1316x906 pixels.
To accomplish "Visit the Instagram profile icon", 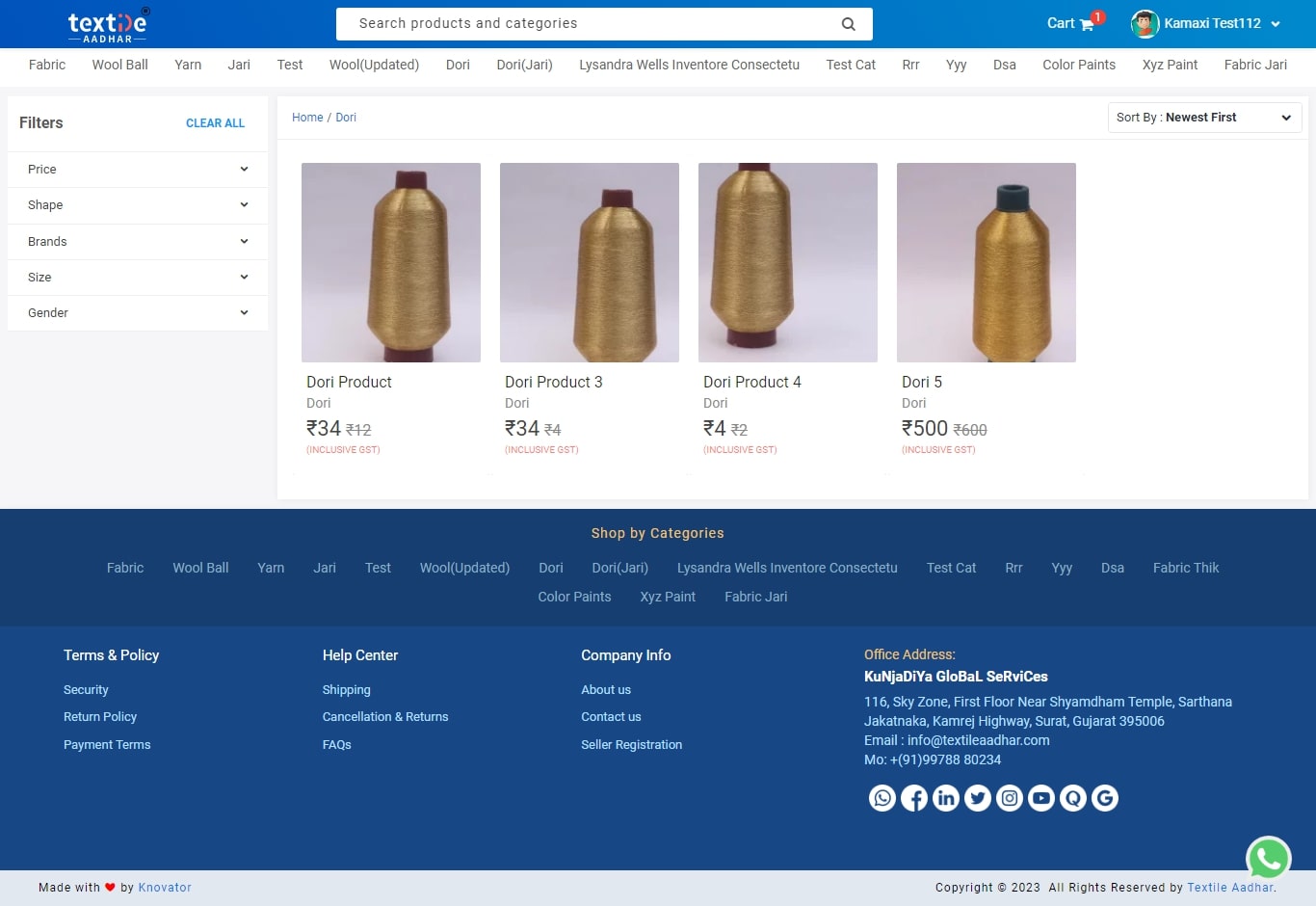I will 1009,798.
